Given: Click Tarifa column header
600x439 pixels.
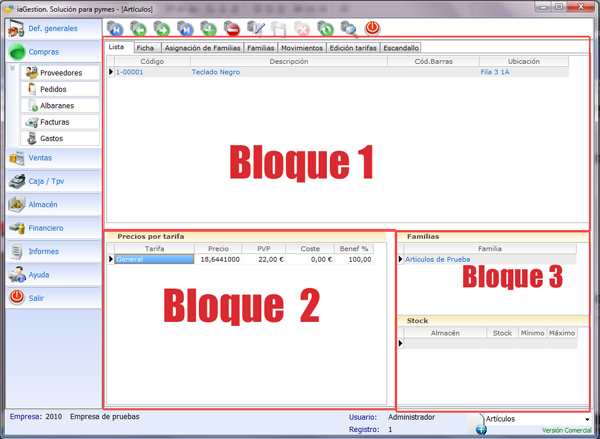Looking at the screenshot, I should [154, 249].
